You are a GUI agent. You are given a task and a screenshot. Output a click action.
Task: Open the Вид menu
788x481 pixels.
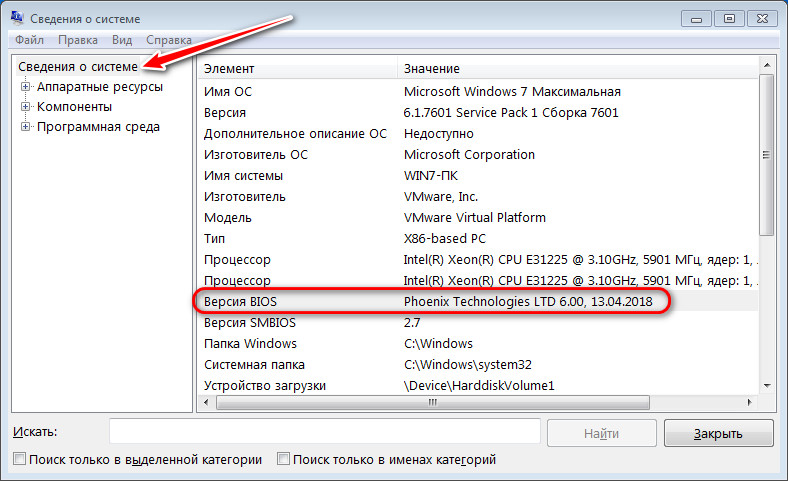point(122,40)
